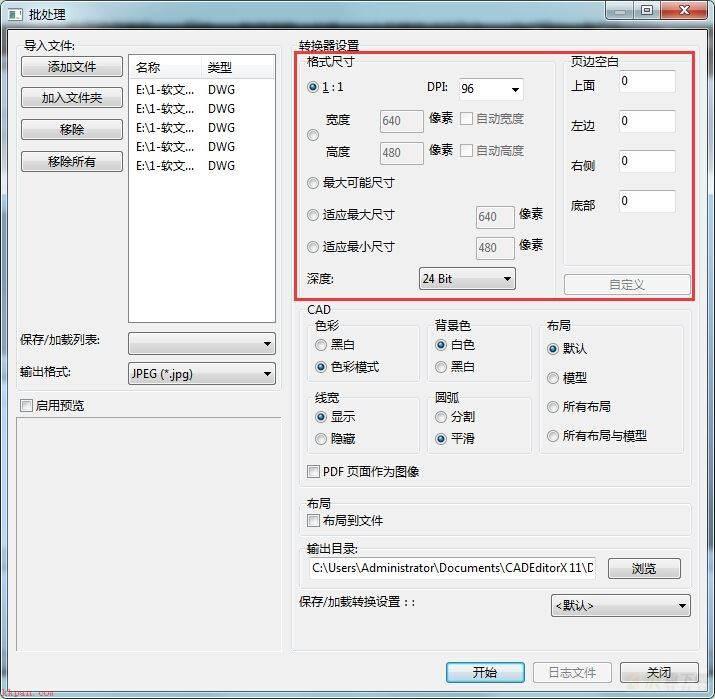
Task: Click the 加入文件夹 button
Action: tap(72, 98)
